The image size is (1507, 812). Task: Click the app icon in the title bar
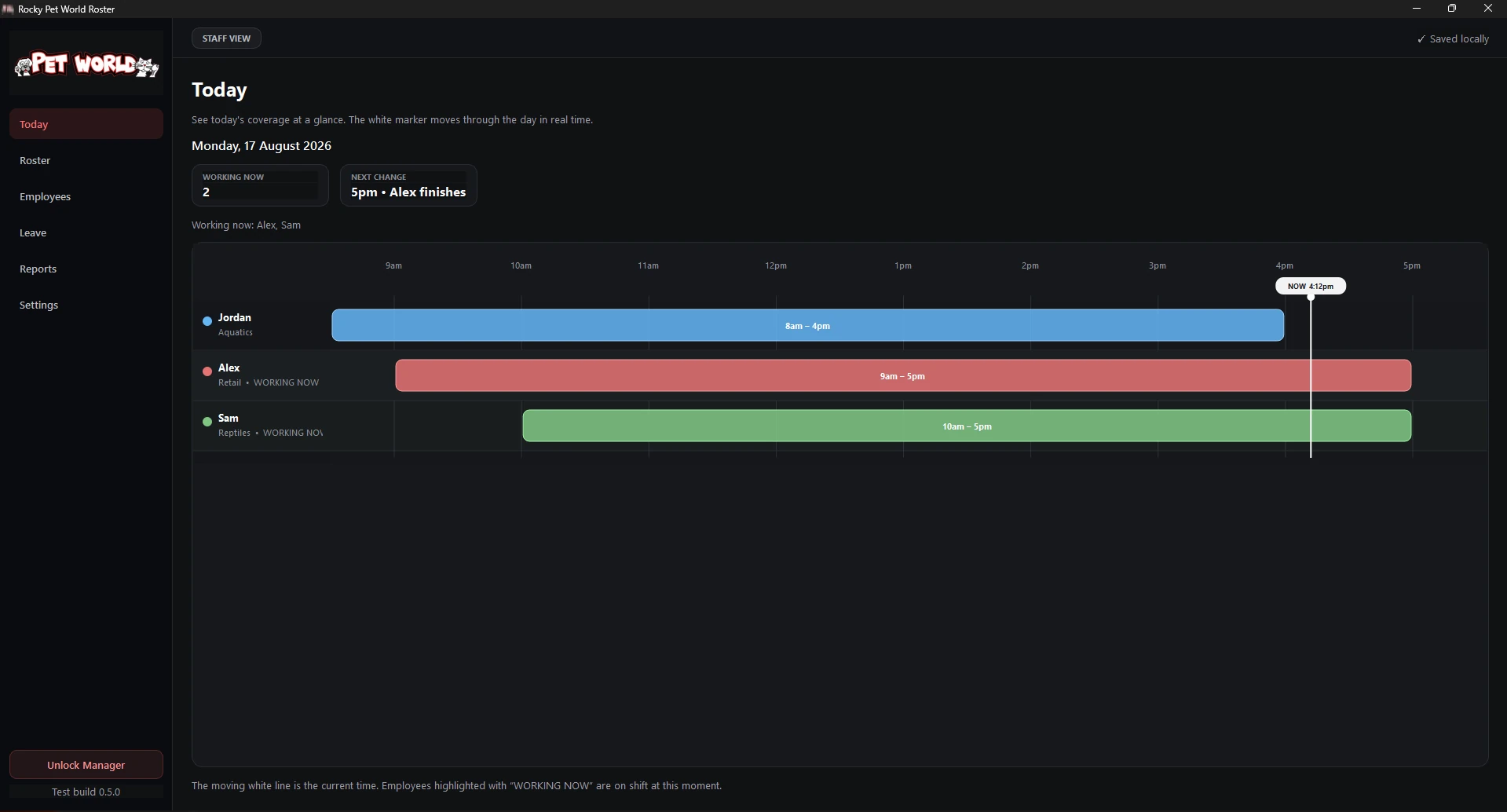9,9
